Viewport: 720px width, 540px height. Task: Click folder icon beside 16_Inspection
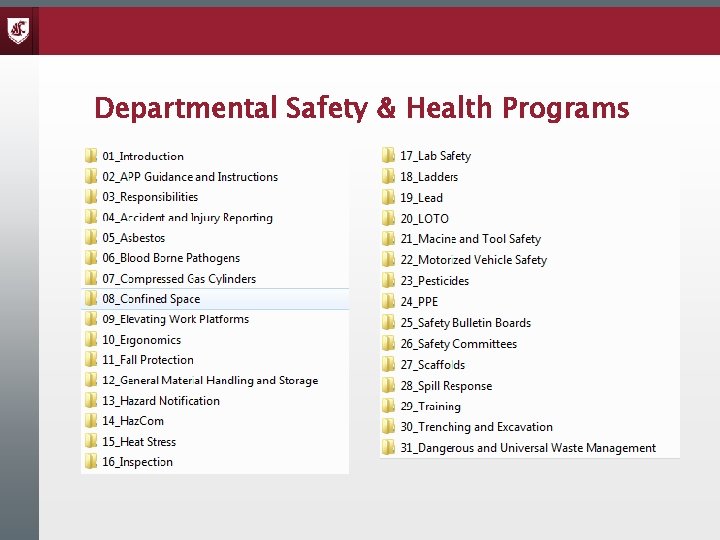(91, 461)
